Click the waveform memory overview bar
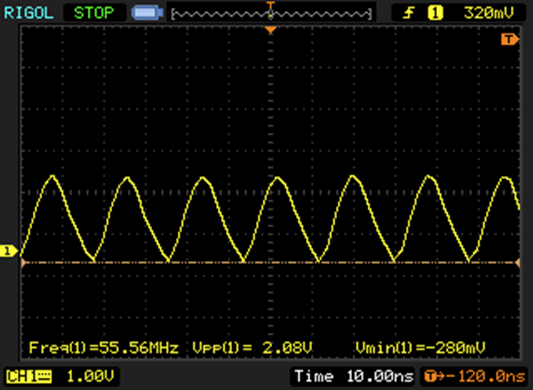Screen dimensions: 533x390 (271, 14)
